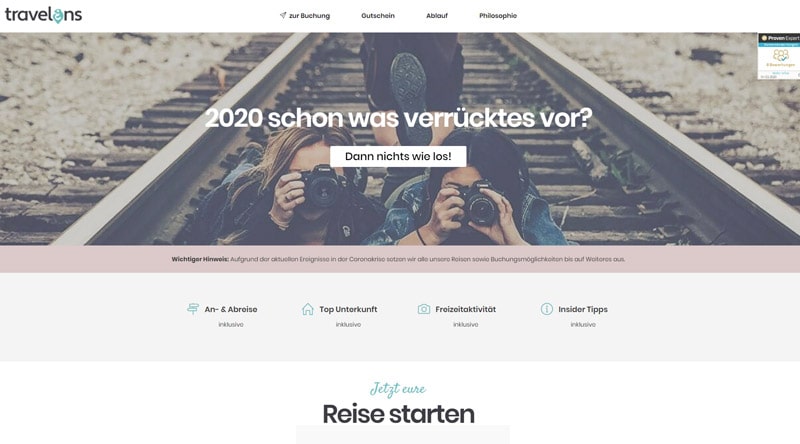800x444 pixels.
Task: Click the customer reviews icon in ProvenExpert widget
Action: (781, 55)
